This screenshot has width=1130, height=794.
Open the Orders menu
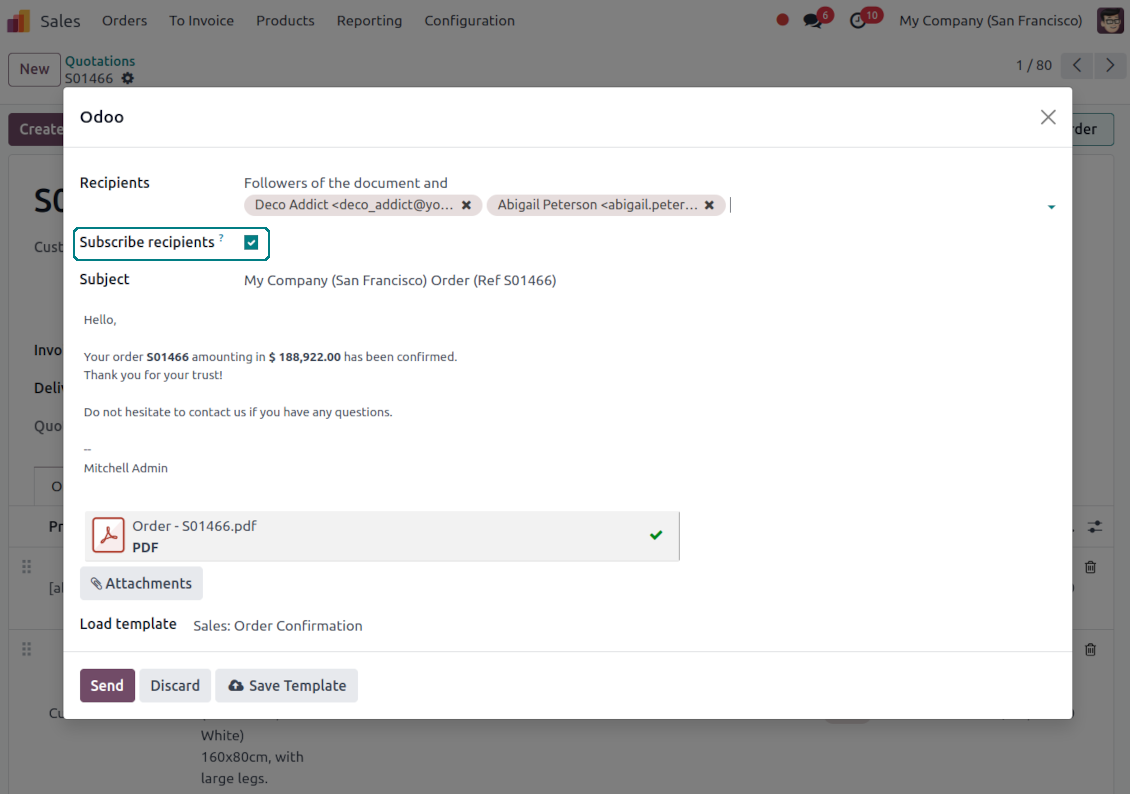point(124,21)
